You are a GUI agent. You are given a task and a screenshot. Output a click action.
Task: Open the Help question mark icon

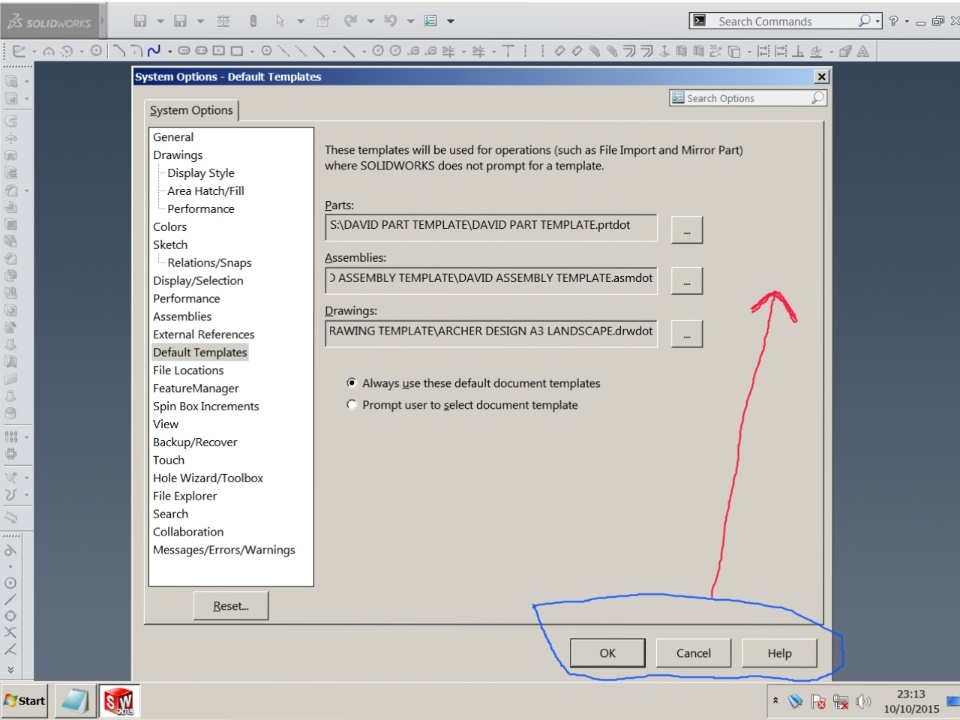(894, 21)
